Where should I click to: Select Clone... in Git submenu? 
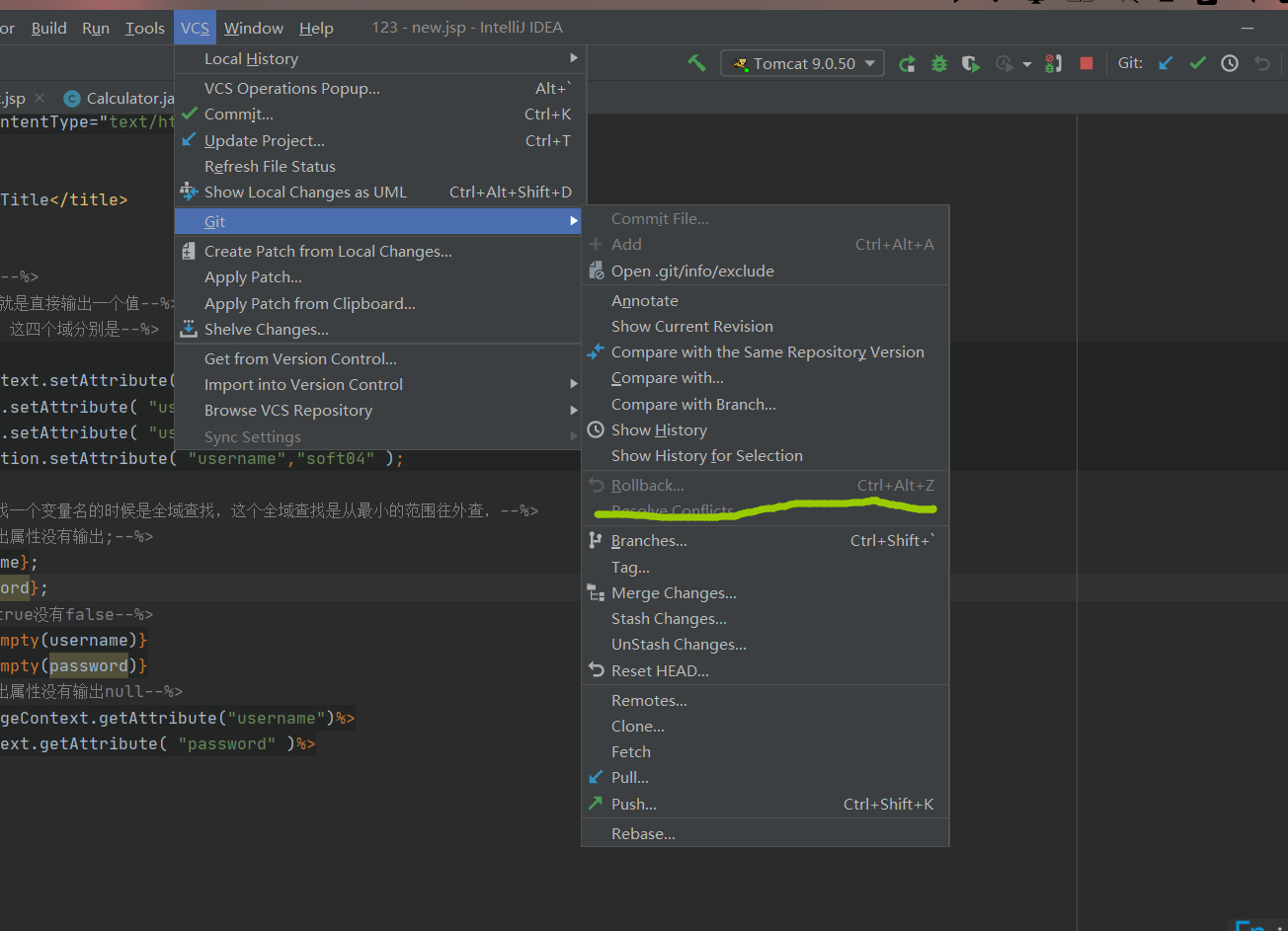(x=765, y=726)
